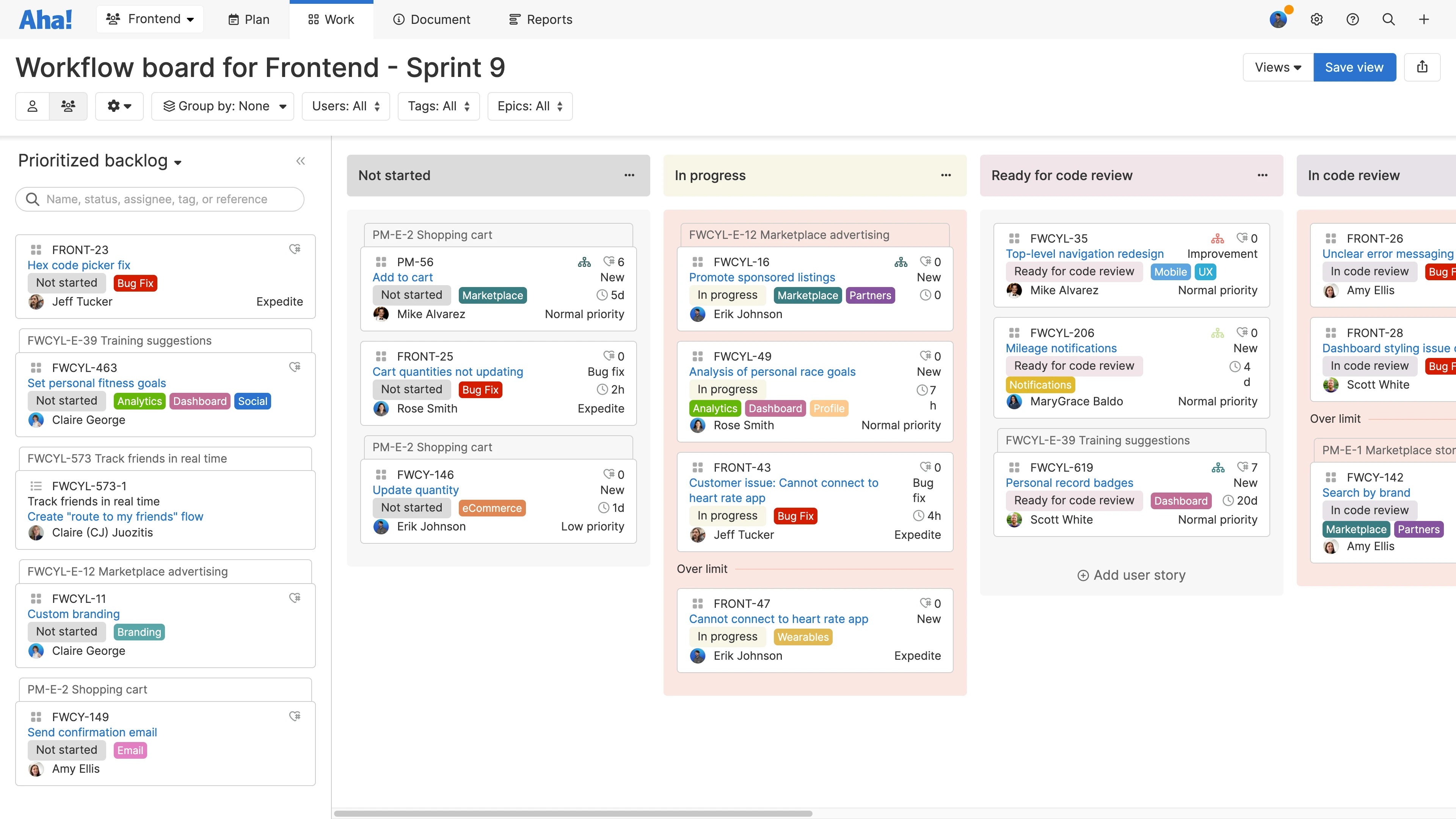Open account settings gear in top bar
This screenshot has width=1456, height=819.
pos(1316,20)
